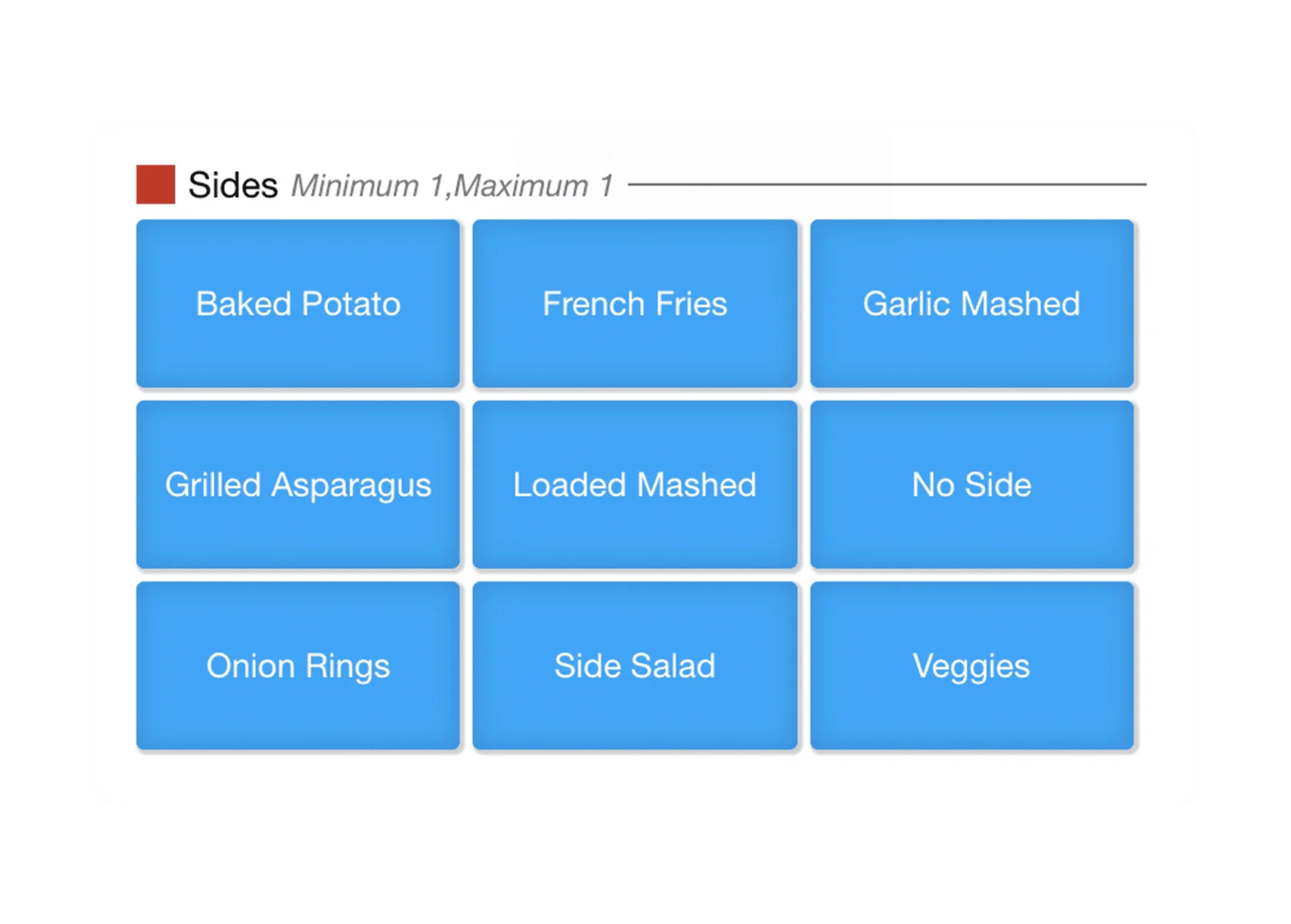Screen dimensions: 1291x924
Task: Select the Baked Potato side
Action: click(x=298, y=303)
